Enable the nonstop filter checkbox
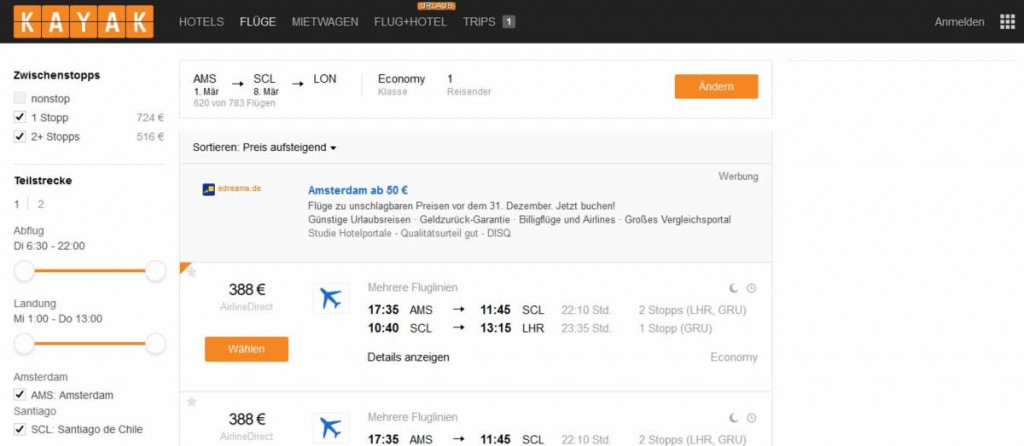The height and width of the screenshot is (446, 1024). tap(20, 99)
